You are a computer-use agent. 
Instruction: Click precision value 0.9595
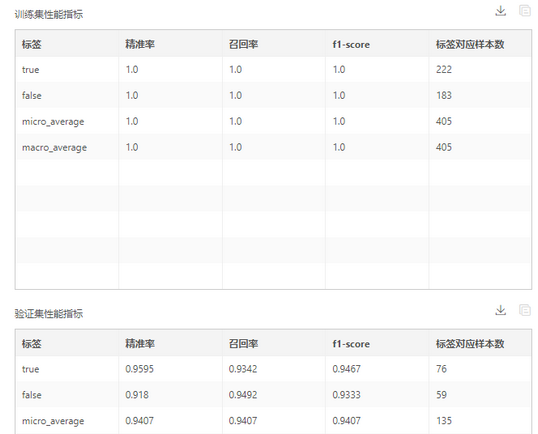pyautogui.click(x=139, y=369)
